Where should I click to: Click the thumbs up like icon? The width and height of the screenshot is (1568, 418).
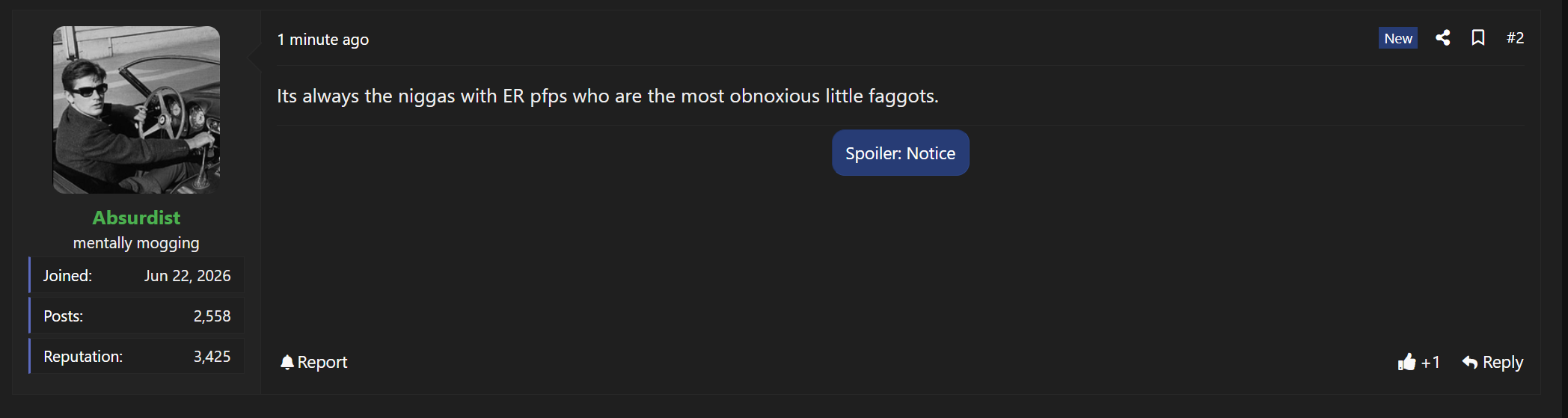tap(1406, 362)
